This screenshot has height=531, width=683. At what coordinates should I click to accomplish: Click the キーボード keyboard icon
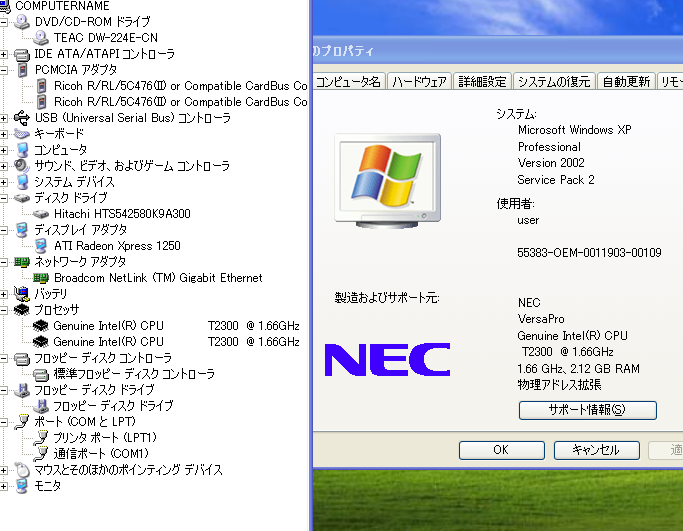(22, 134)
